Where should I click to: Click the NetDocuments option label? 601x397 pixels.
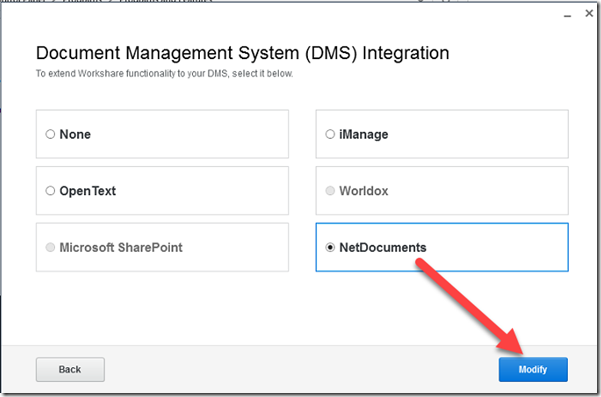(383, 248)
